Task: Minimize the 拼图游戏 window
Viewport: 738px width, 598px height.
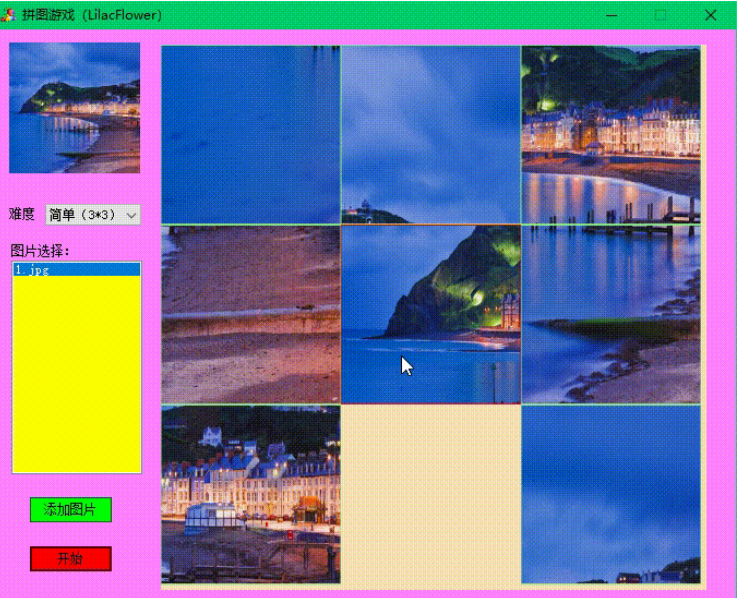Action: 611,15
